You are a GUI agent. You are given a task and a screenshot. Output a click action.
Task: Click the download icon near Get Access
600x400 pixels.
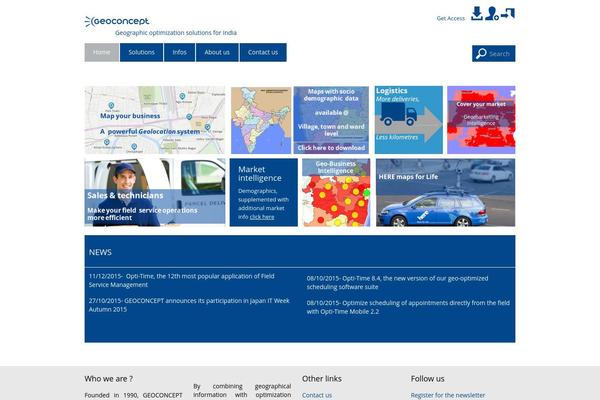click(476, 13)
